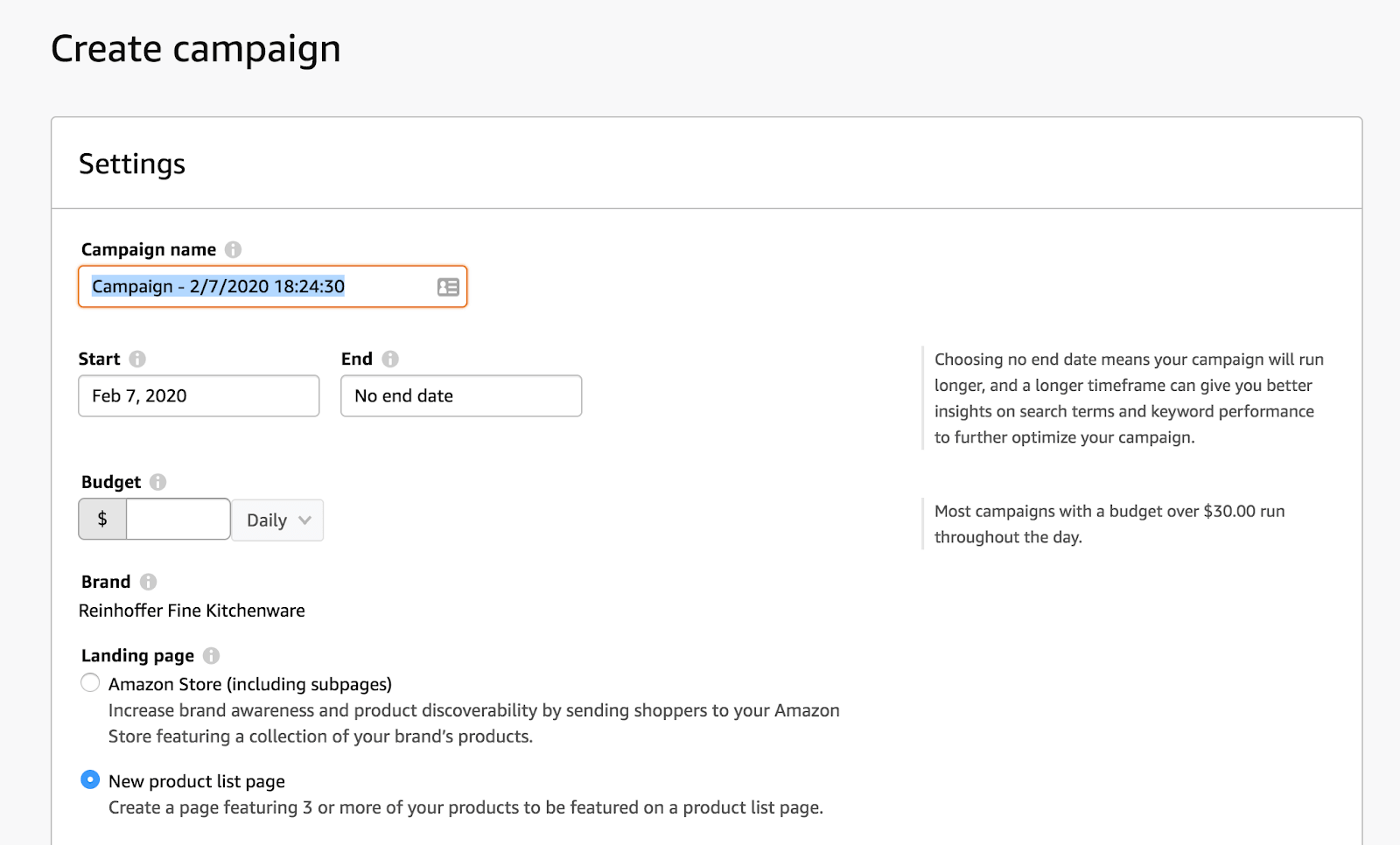Open the Start date picker showing Feb 7, 2020
This screenshot has width=1400, height=845.
[x=199, y=396]
